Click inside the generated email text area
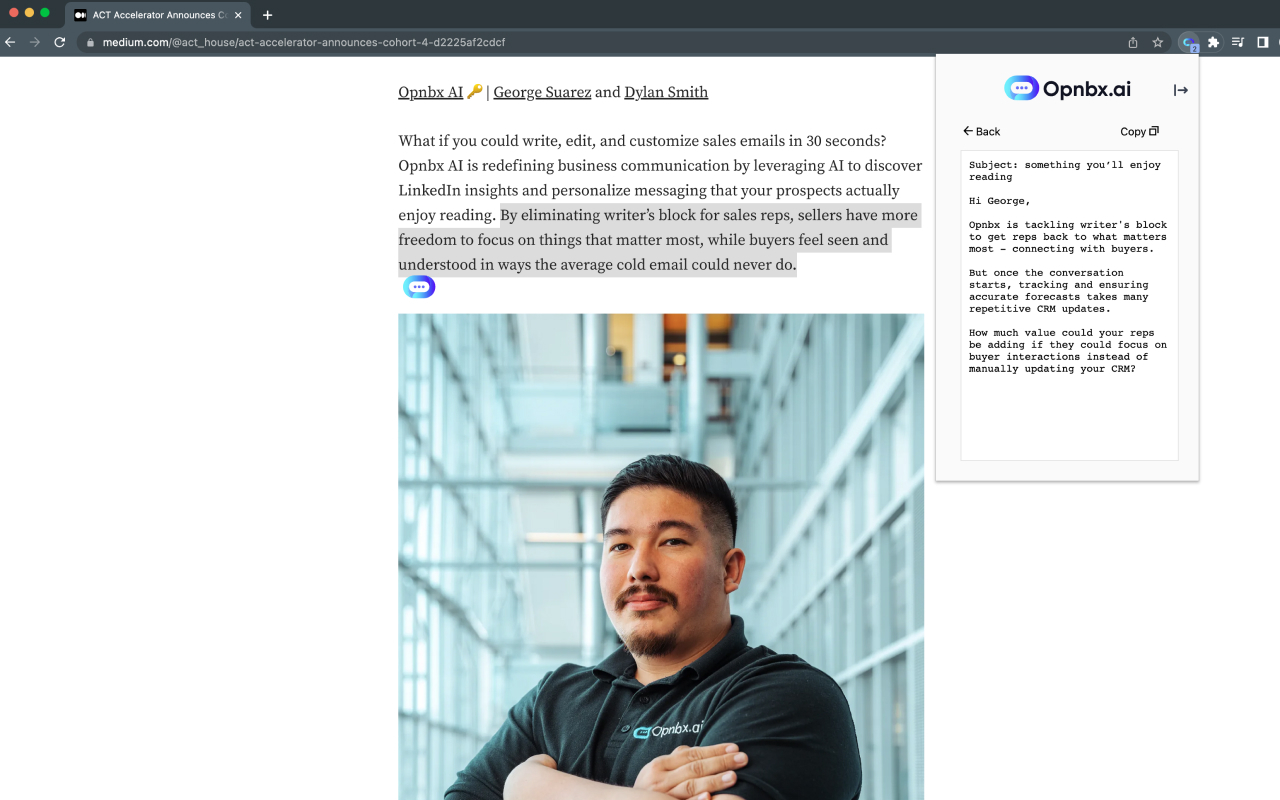Viewport: 1280px width, 800px height. pos(1069,305)
